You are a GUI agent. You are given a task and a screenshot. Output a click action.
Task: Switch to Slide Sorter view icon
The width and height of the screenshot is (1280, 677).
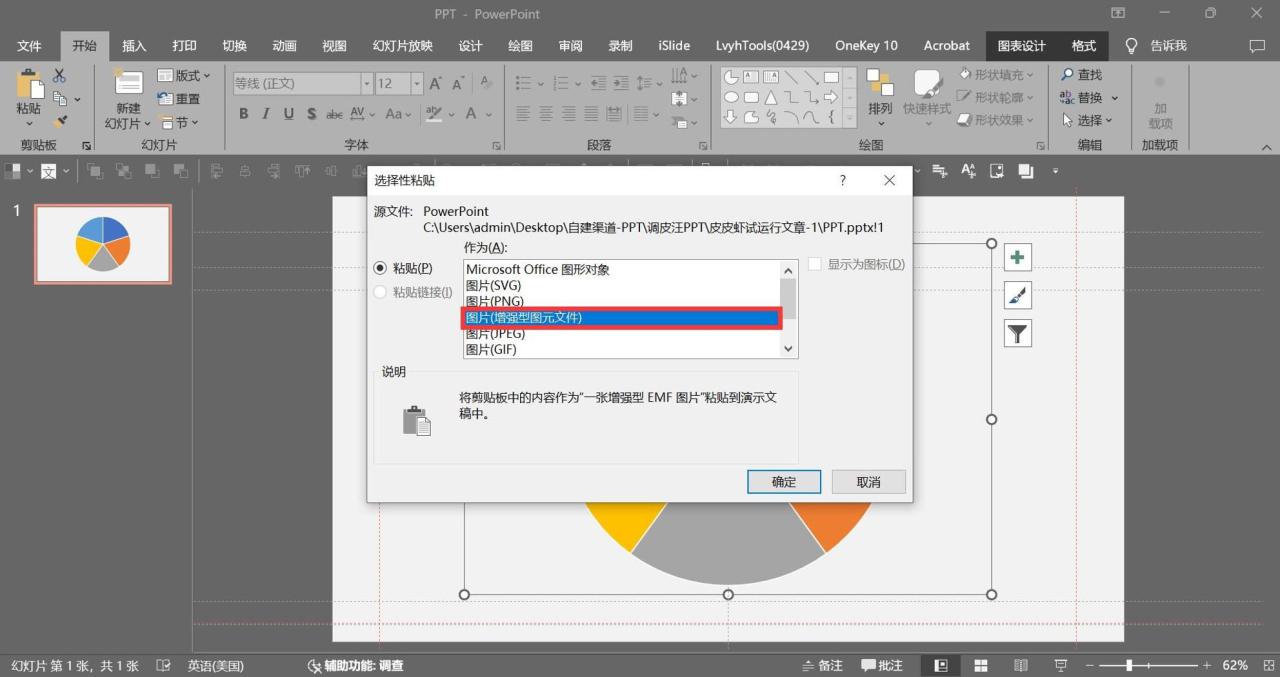point(980,664)
